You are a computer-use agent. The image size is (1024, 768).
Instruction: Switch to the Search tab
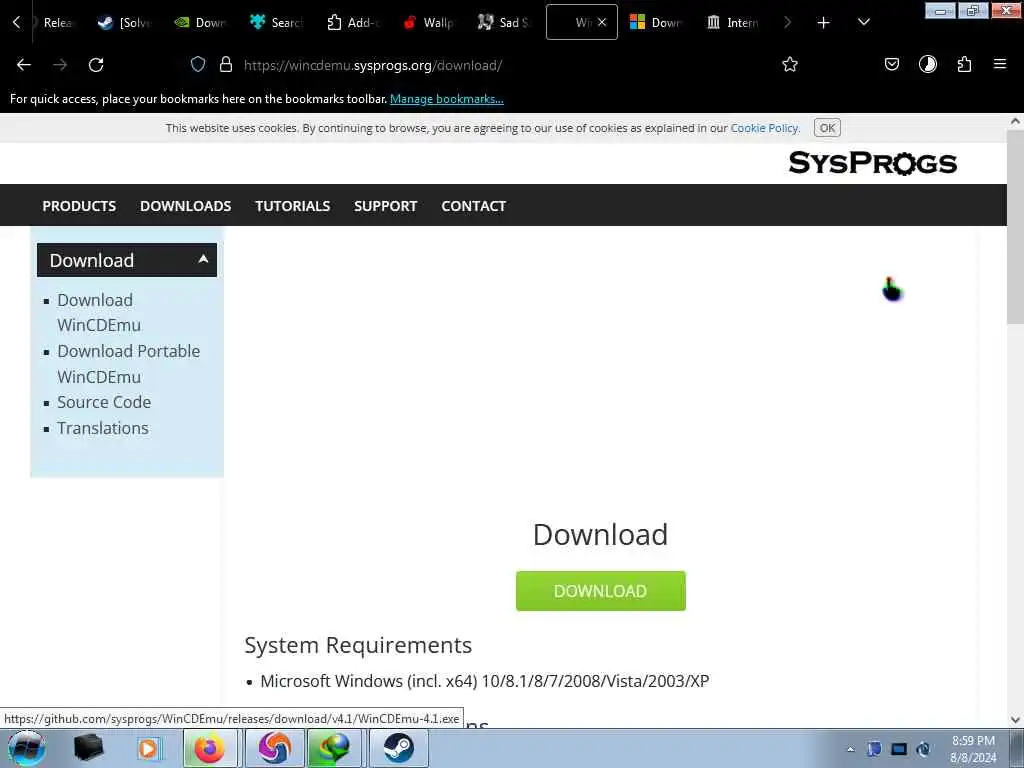click(x=276, y=22)
